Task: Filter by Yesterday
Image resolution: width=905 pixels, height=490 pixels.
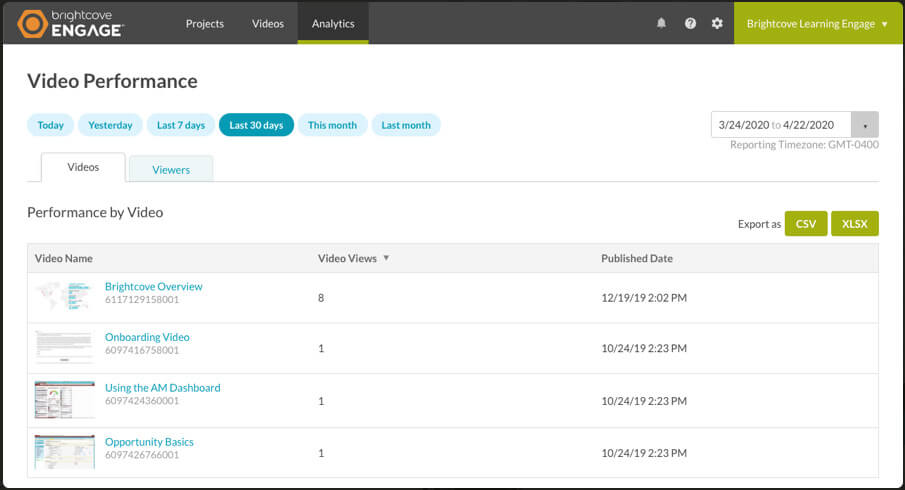Action: pyautogui.click(x=110, y=125)
